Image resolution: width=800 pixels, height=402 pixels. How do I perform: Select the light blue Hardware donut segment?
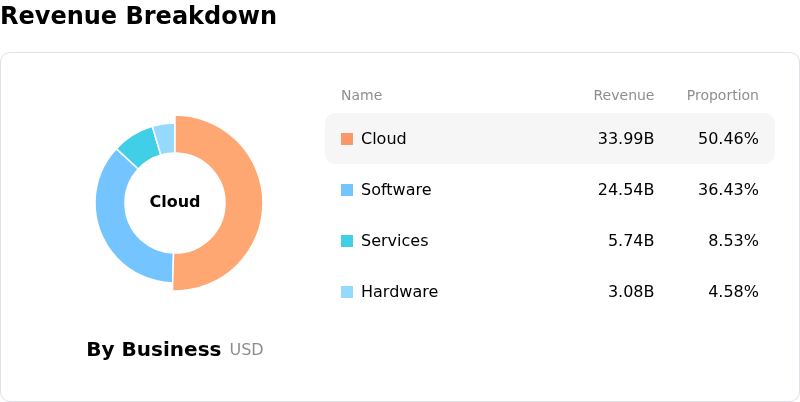click(x=165, y=138)
